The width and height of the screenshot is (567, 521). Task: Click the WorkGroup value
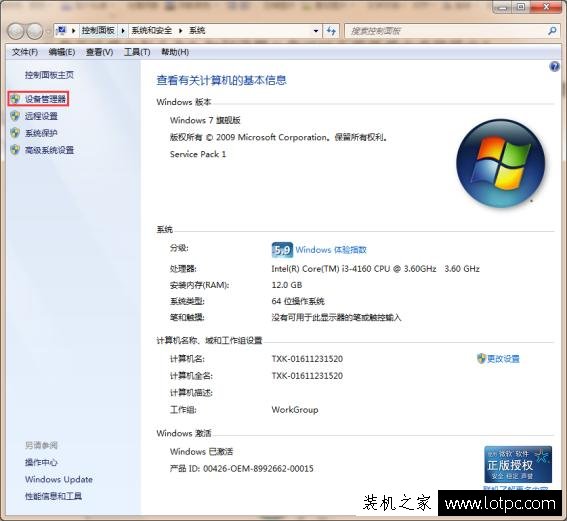pyautogui.click(x=295, y=410)
